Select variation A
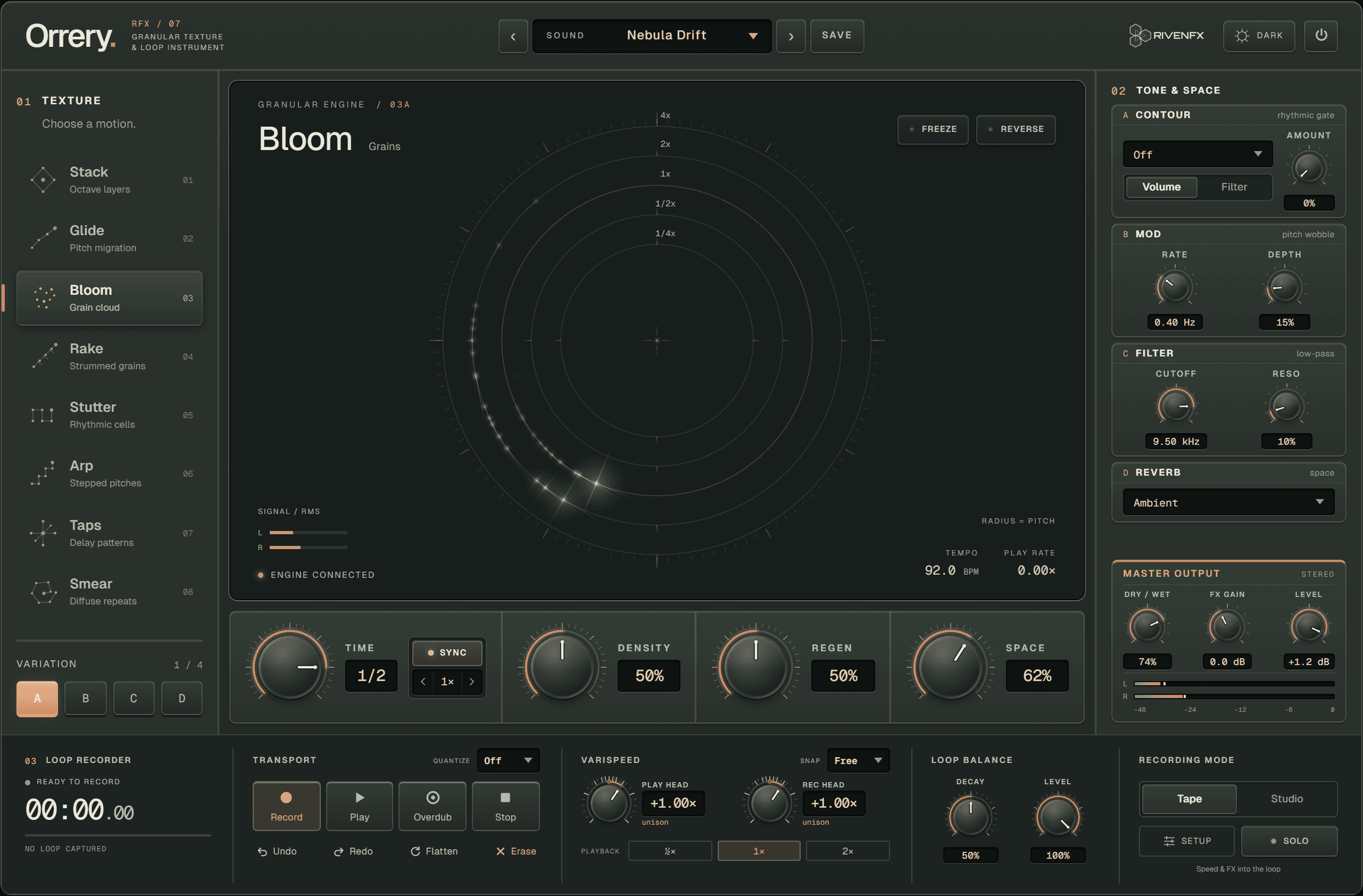 pyautogui.click(x=37, y=699)
